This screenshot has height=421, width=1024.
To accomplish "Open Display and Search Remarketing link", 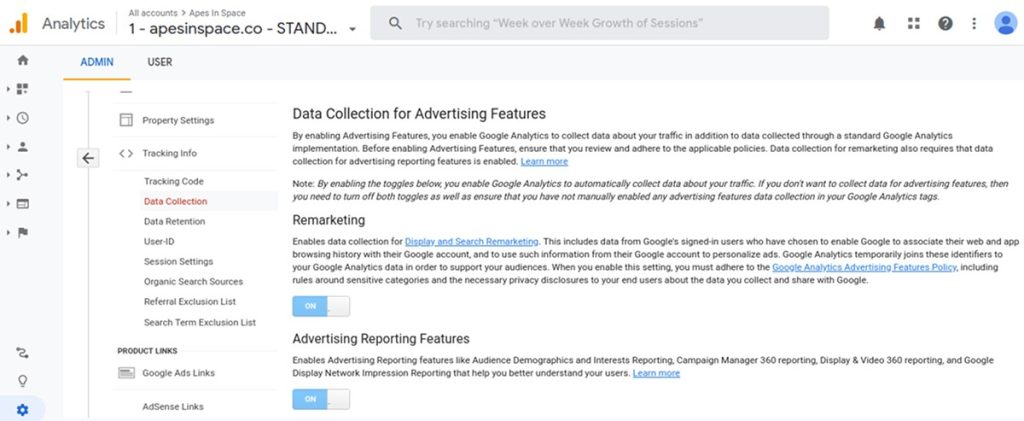I will tap(471, 241).
